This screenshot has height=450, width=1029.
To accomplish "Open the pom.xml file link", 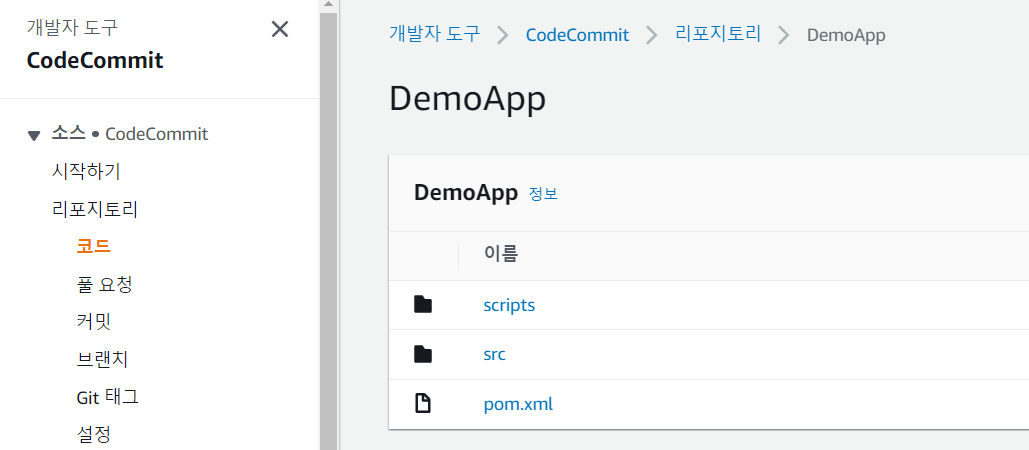I will tap(518, 404).
